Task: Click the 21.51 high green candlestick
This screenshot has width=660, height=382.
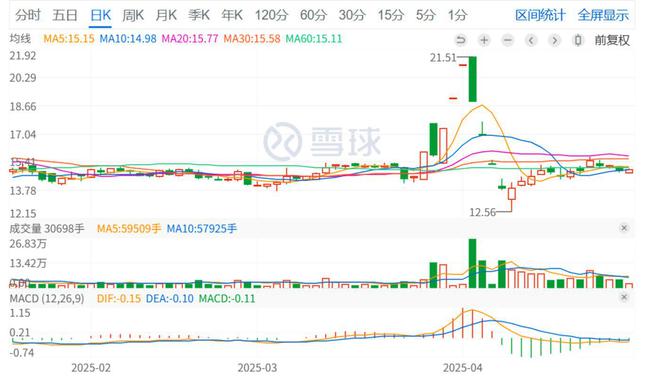Action: click(x=473, y=79)
